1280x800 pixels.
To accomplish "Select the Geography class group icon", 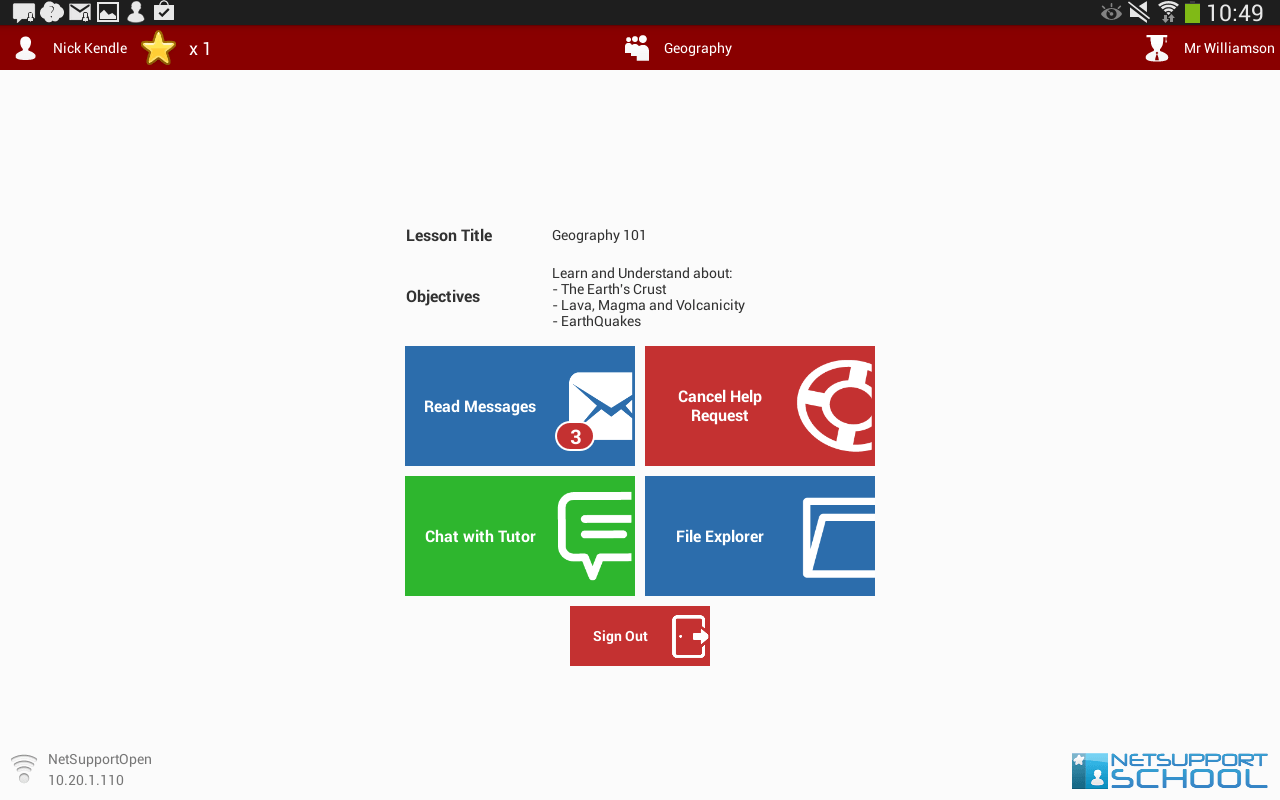I will pyautogui.click(x=637, y=48).
